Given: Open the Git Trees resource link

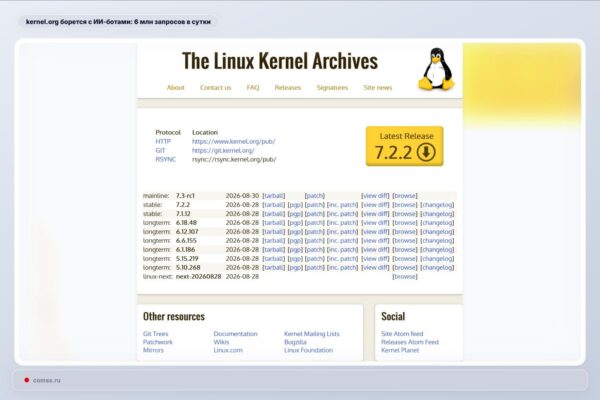Looking at the screenshot, I should [x=155, y=334].
